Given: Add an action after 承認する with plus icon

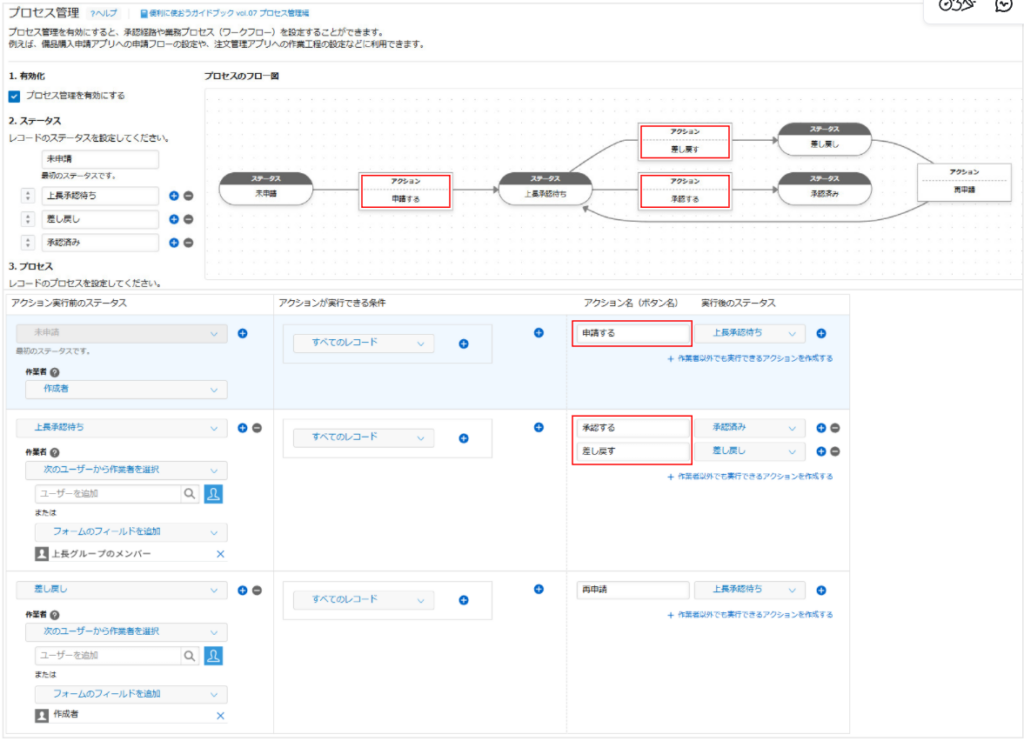Looking at the screenshot, I should (821, 428).
